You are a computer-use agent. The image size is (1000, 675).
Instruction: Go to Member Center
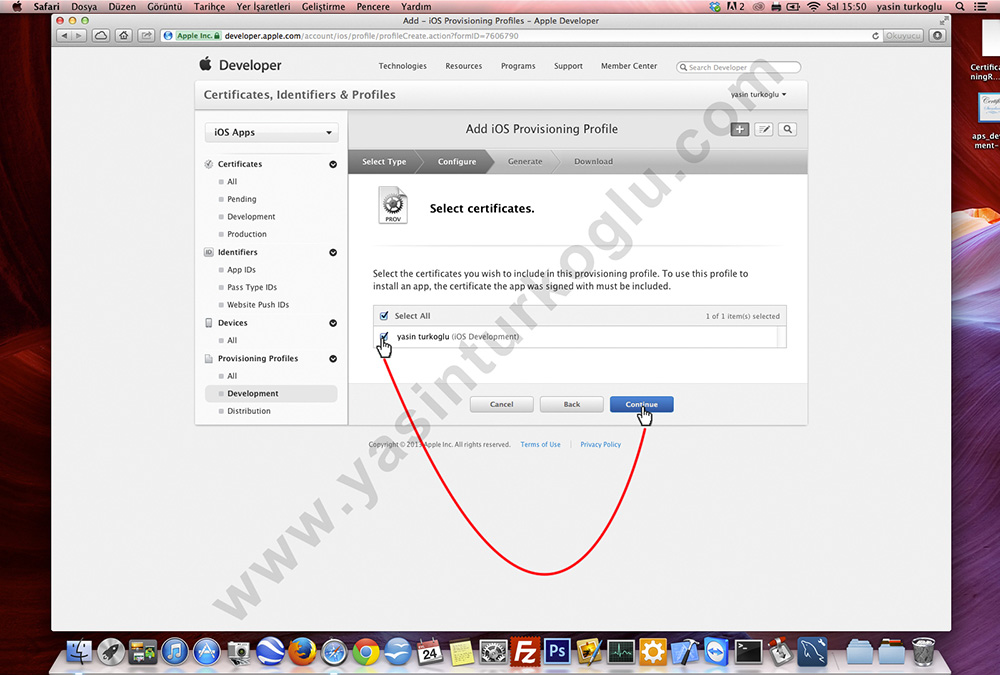629,66
